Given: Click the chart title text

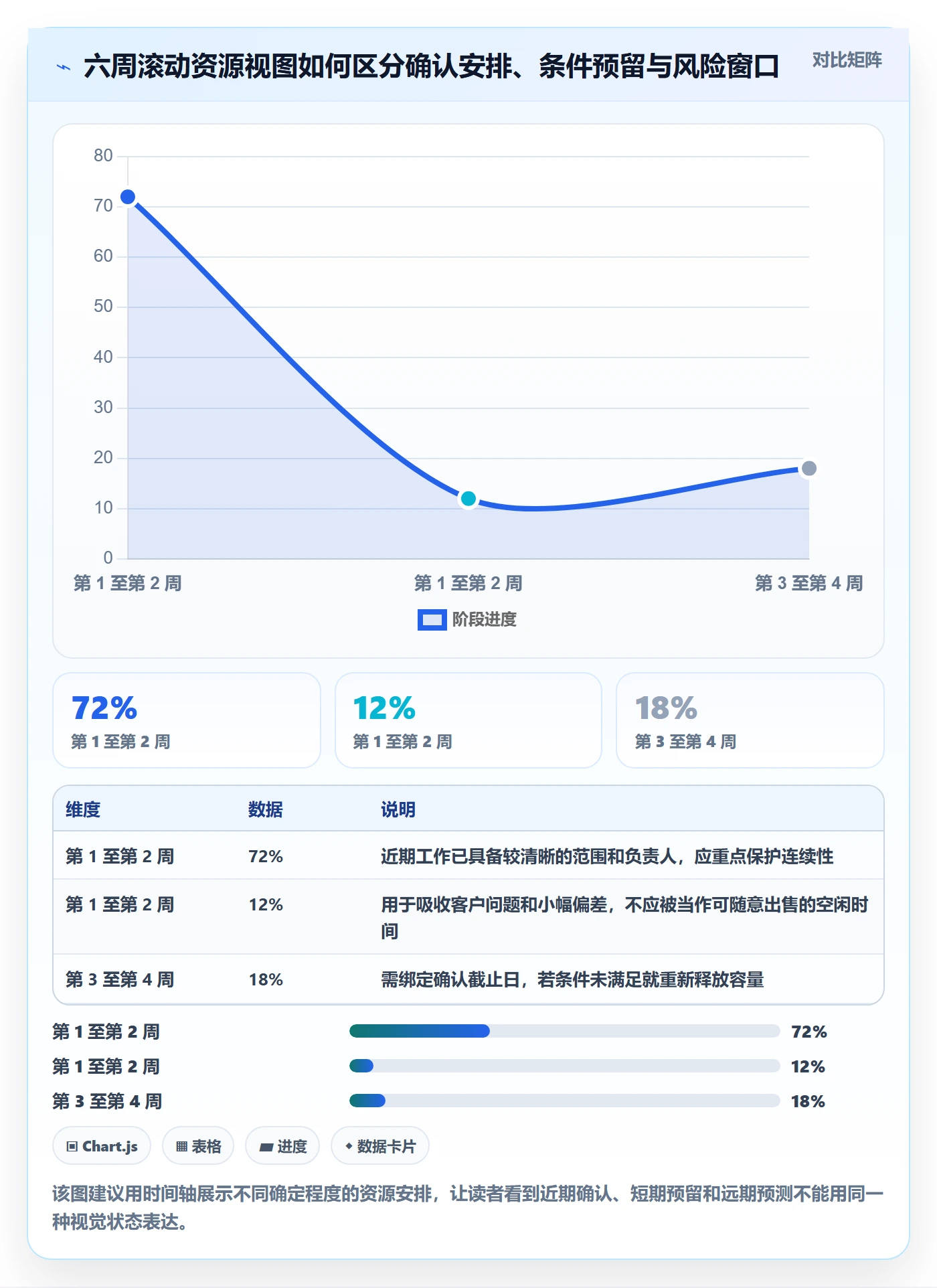Looking at the screenshot, I should (431, 66).
